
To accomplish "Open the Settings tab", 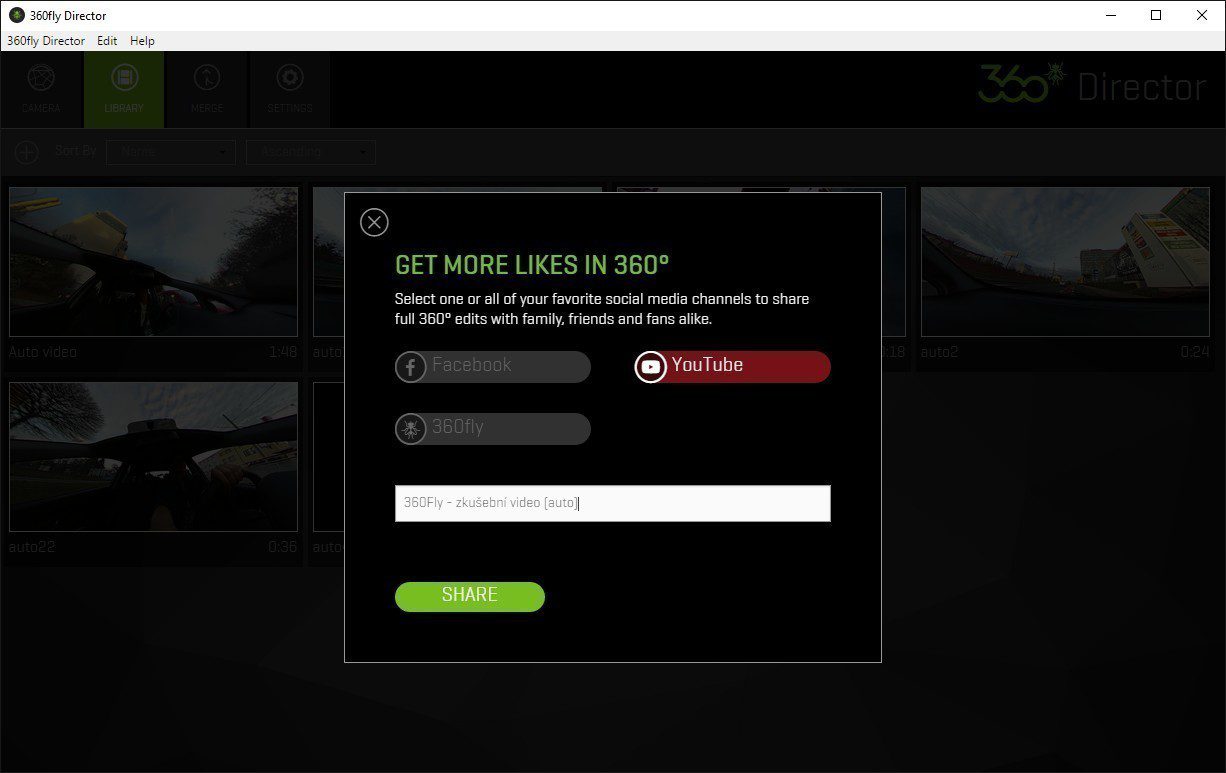I will [x=290, y=90].
